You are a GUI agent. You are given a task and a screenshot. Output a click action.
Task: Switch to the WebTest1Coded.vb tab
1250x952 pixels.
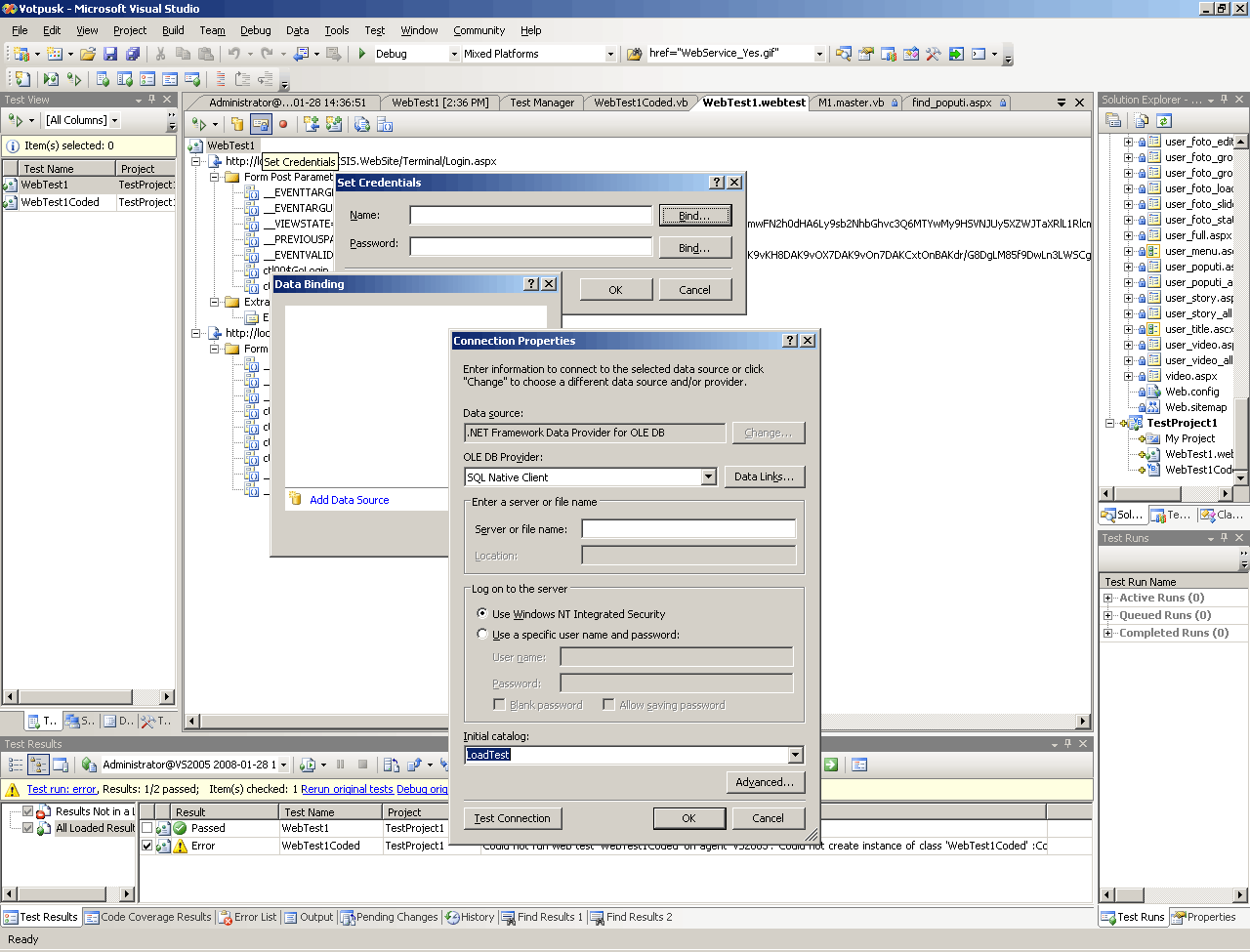[641, 103]
